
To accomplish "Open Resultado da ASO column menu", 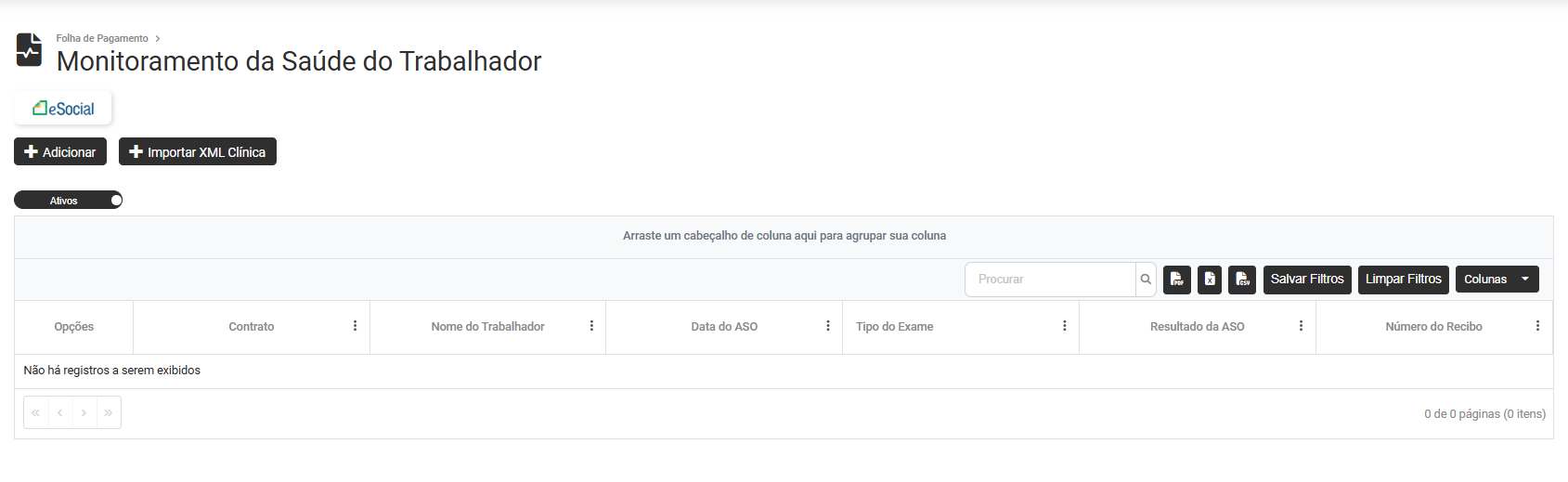I will tap(1301, 326).
